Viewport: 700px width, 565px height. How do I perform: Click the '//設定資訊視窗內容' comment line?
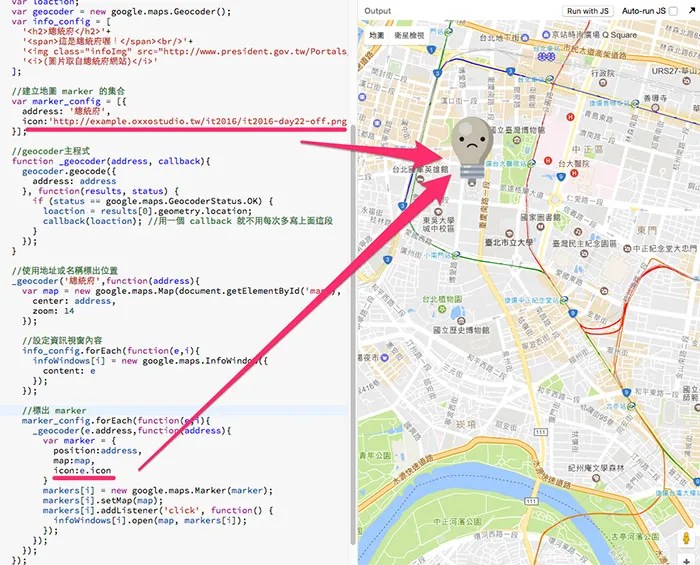pos(62,341)
